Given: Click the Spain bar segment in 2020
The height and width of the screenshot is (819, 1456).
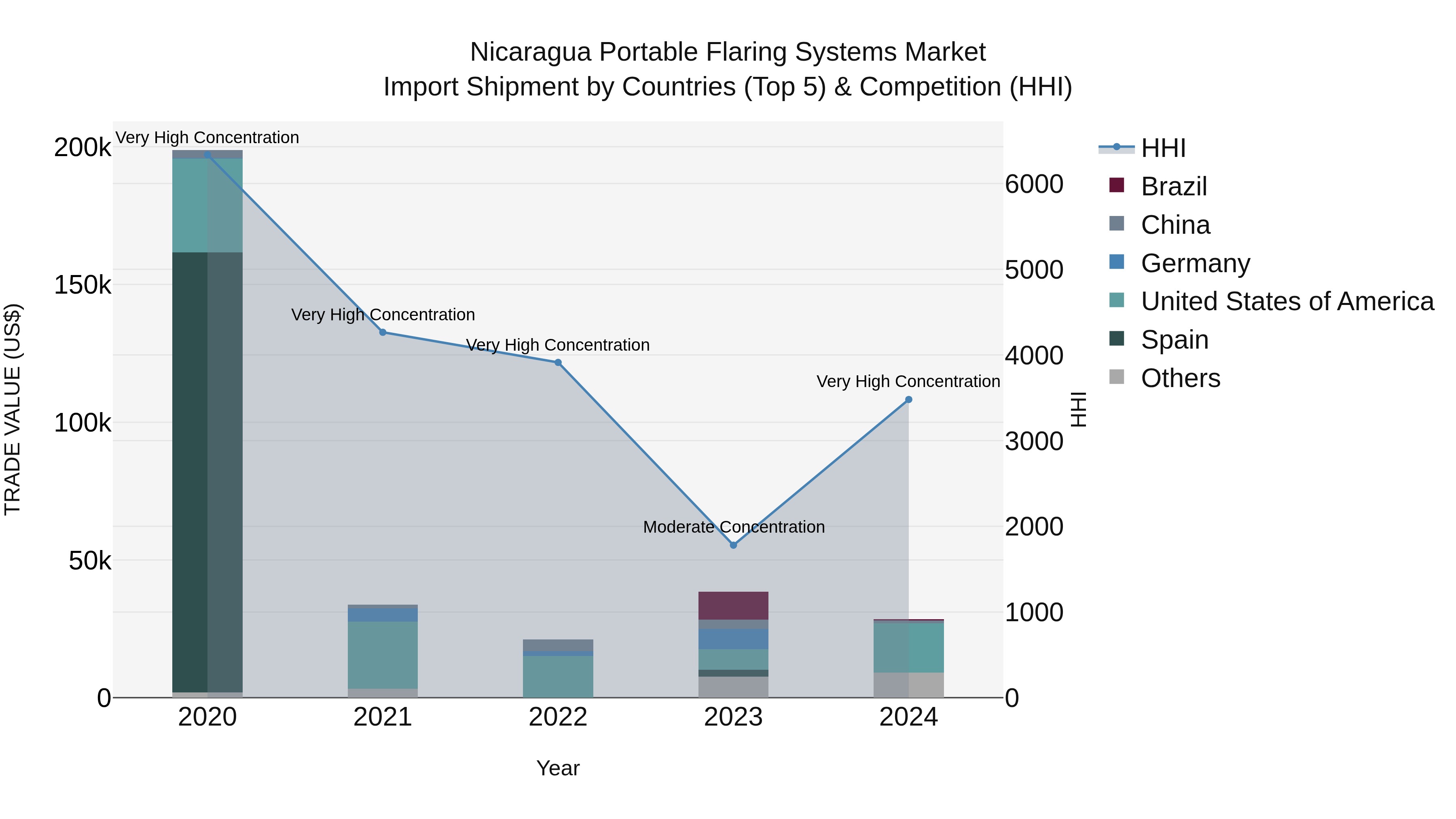Looking at the screenshot, I should click(207, 472).
